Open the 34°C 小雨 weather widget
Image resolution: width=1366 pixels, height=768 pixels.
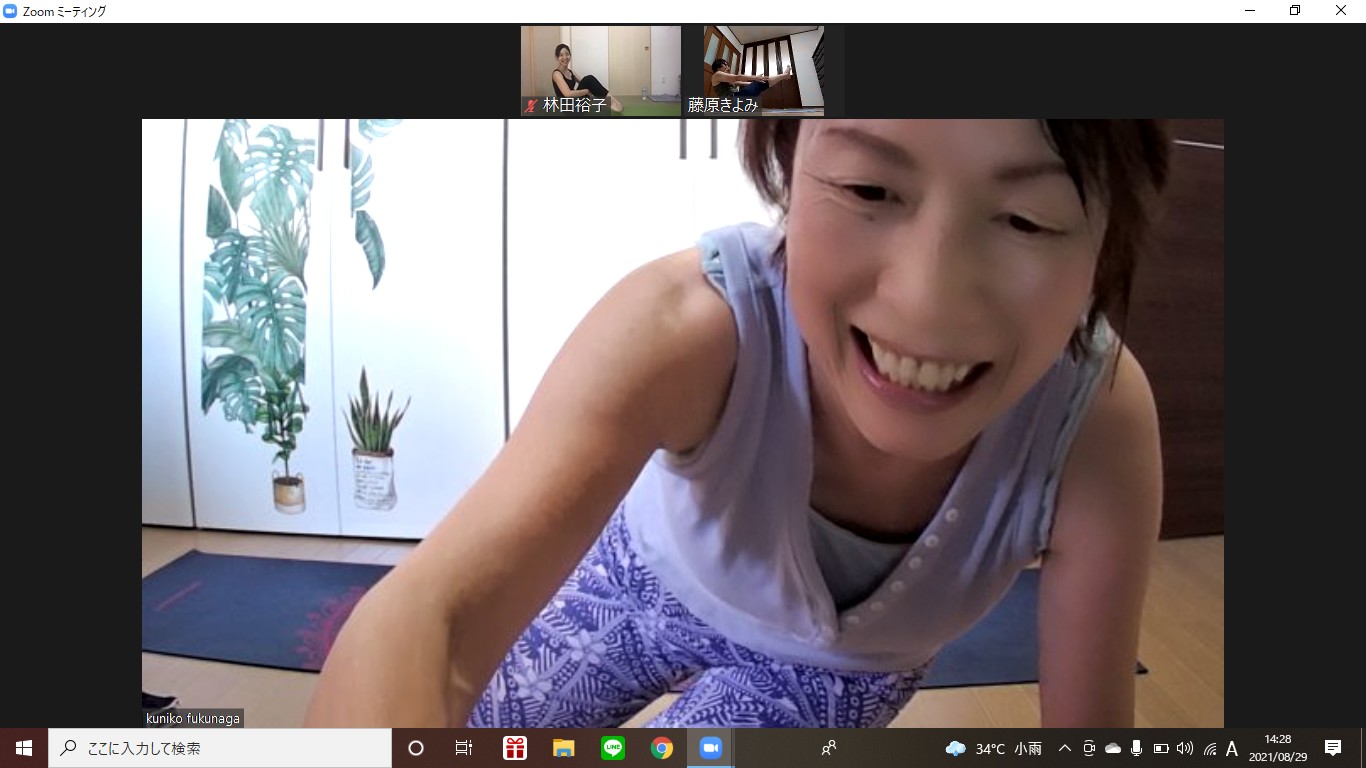[993, 748]
